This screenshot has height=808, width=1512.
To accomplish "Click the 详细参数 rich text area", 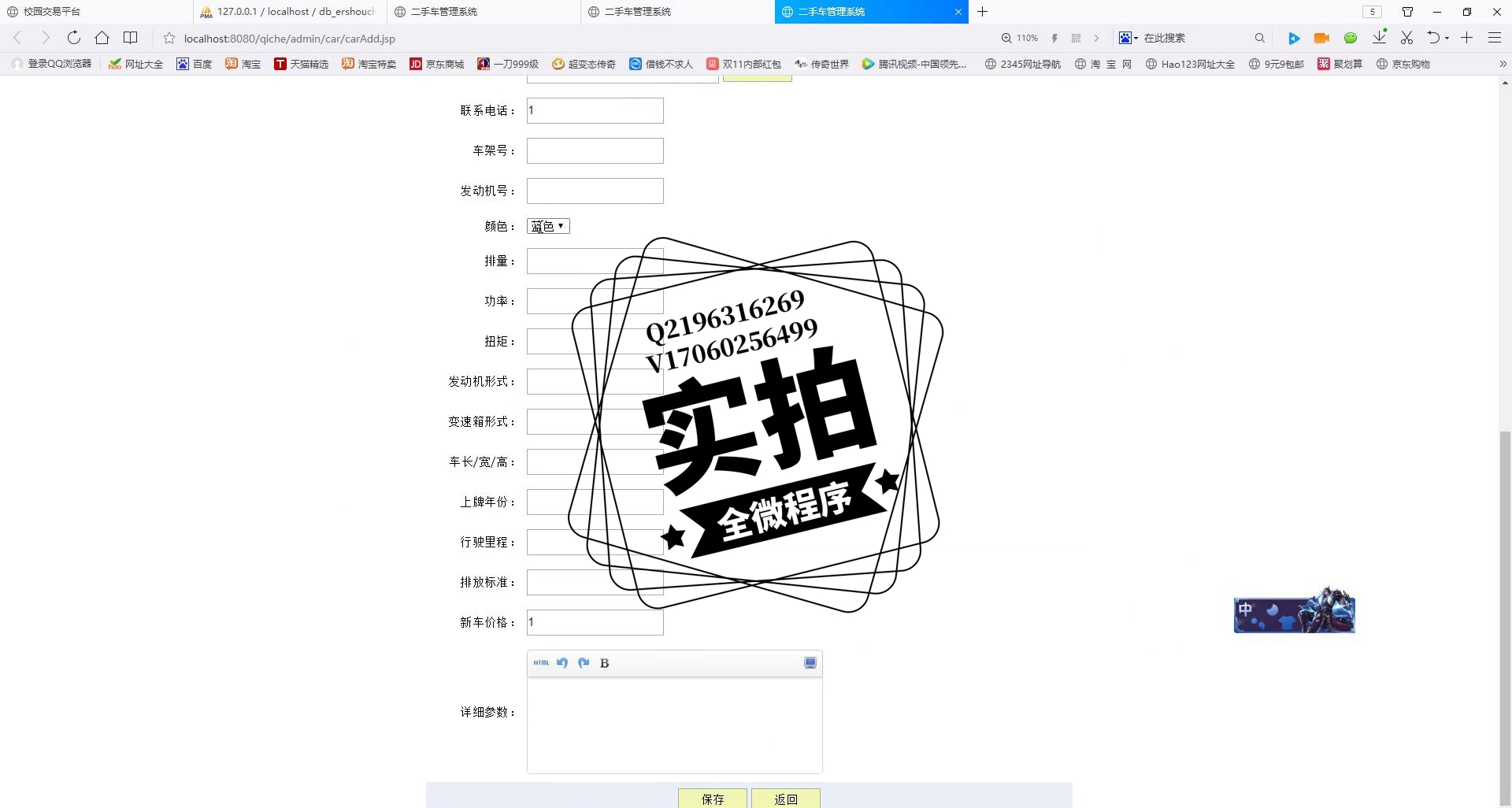I will [675, 725].
